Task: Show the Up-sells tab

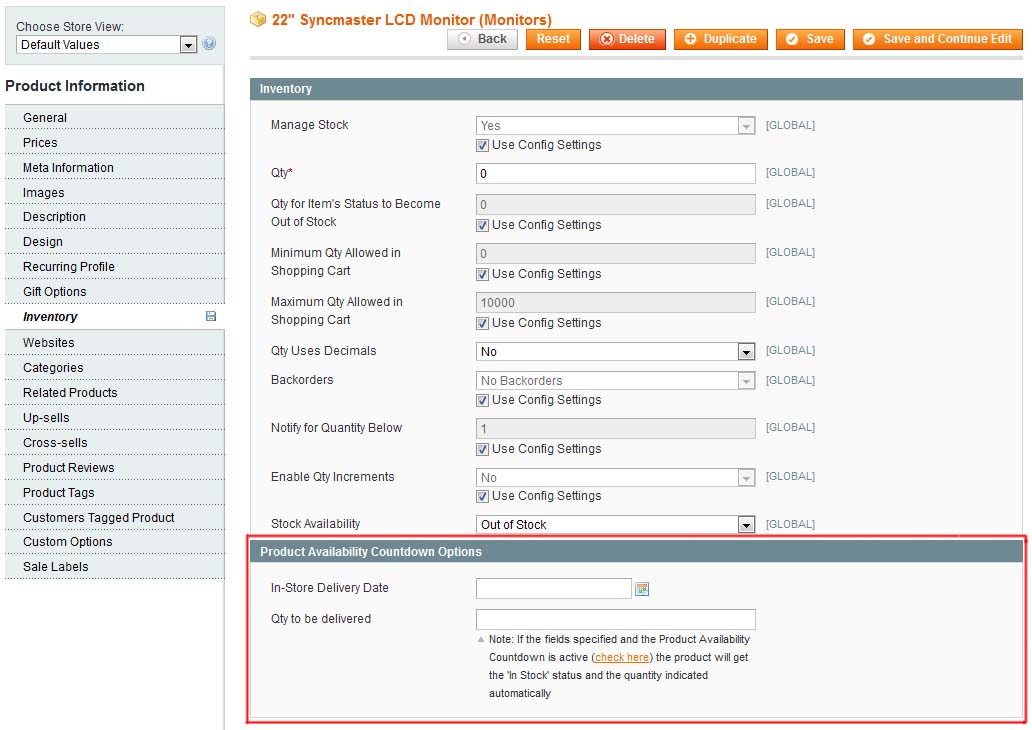Action: pyautogui.click(x=115, y=418)
